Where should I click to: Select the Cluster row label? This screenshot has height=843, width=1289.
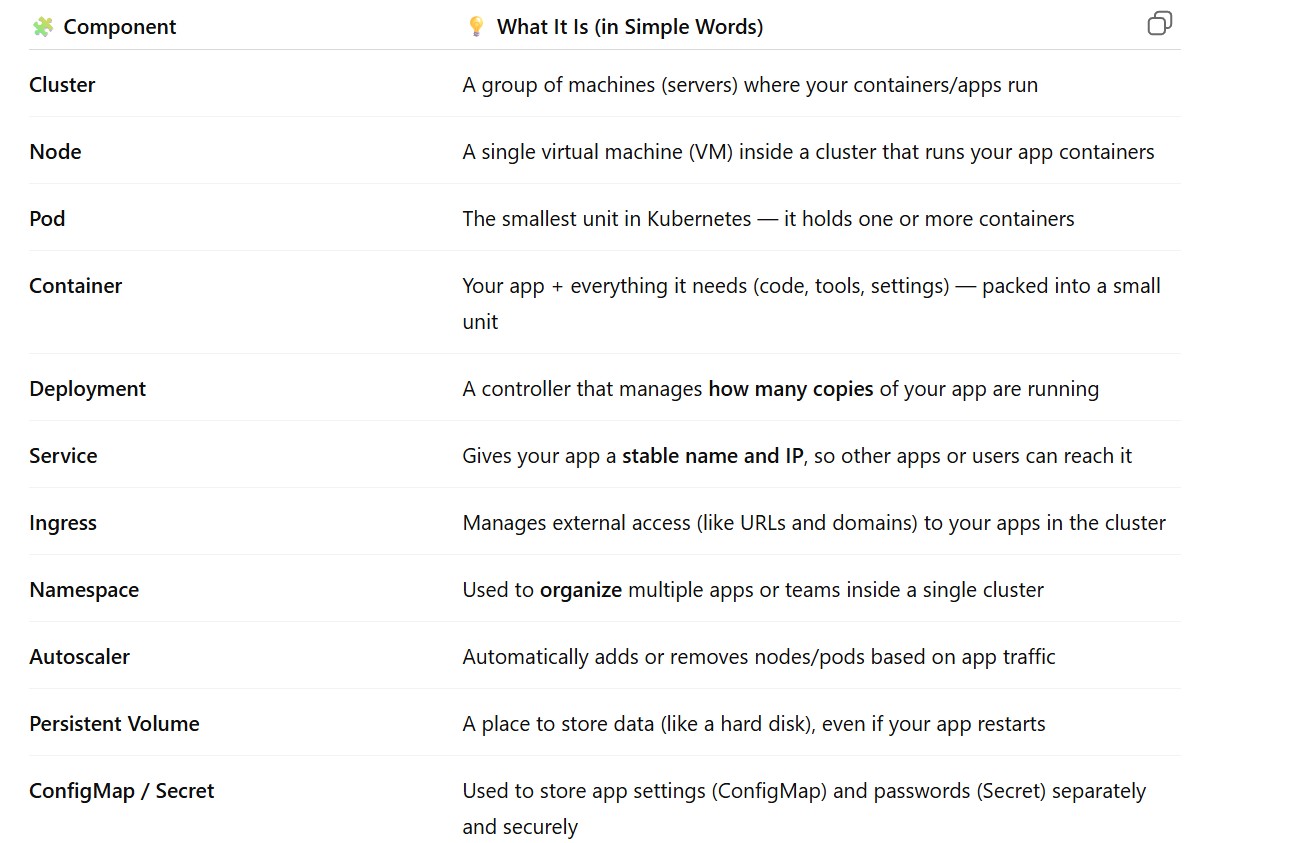tap(62, 85)
